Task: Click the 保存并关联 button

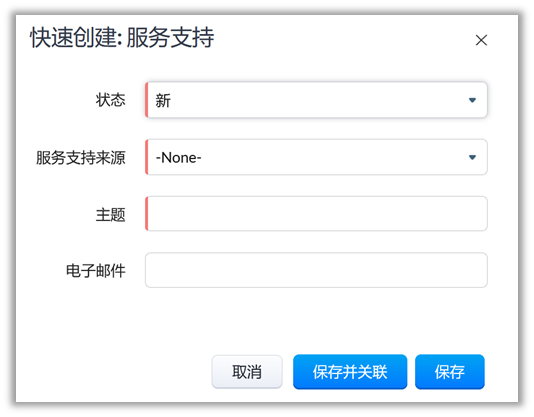Action: tap(350, 372)
